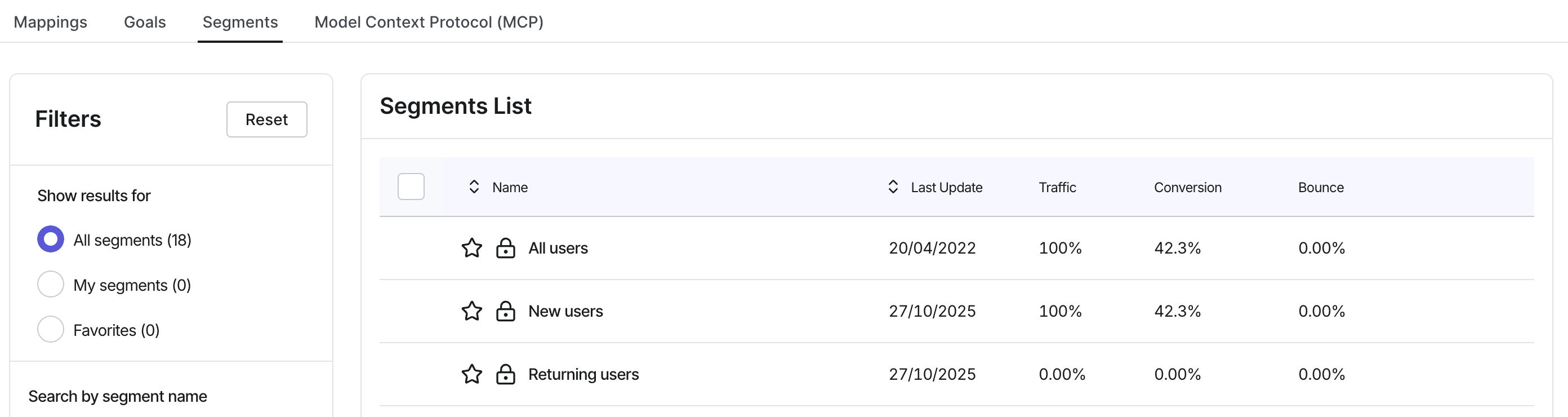1568x417 pixels.
Task: Click the star icon for New users
Action: pos(472,311)
